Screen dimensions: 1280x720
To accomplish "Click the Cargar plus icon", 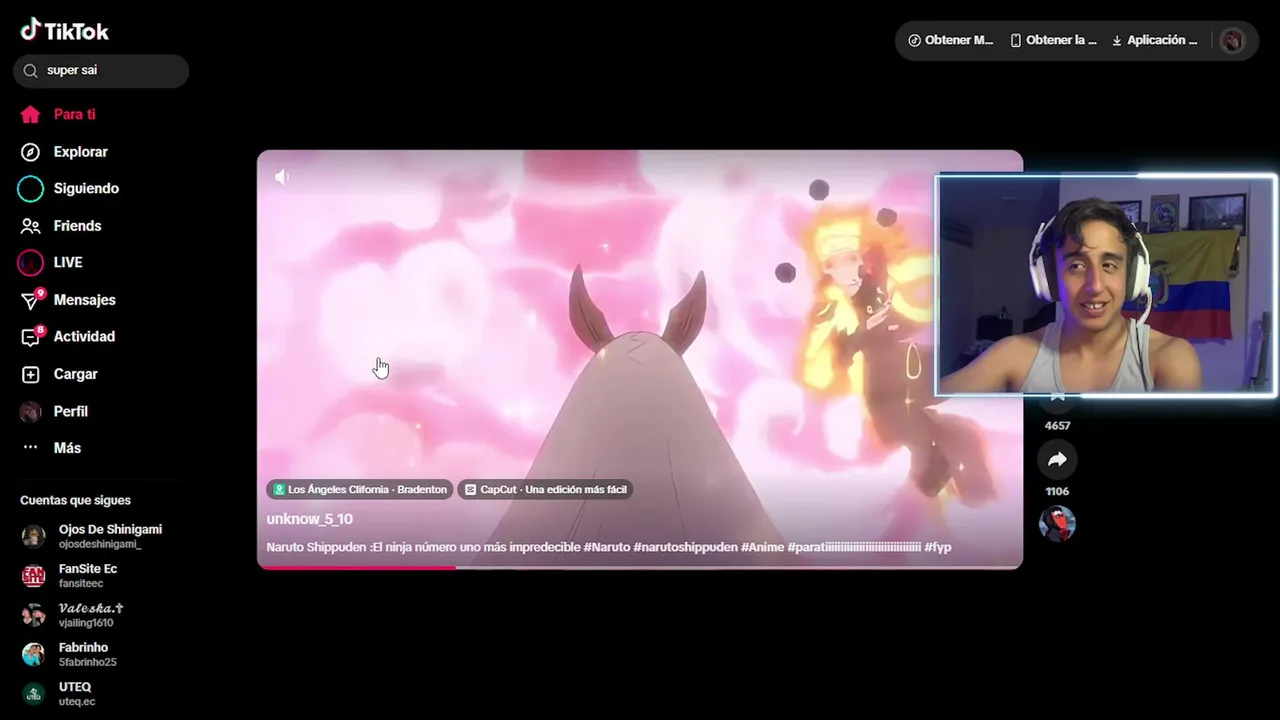I will click(31, 374).
